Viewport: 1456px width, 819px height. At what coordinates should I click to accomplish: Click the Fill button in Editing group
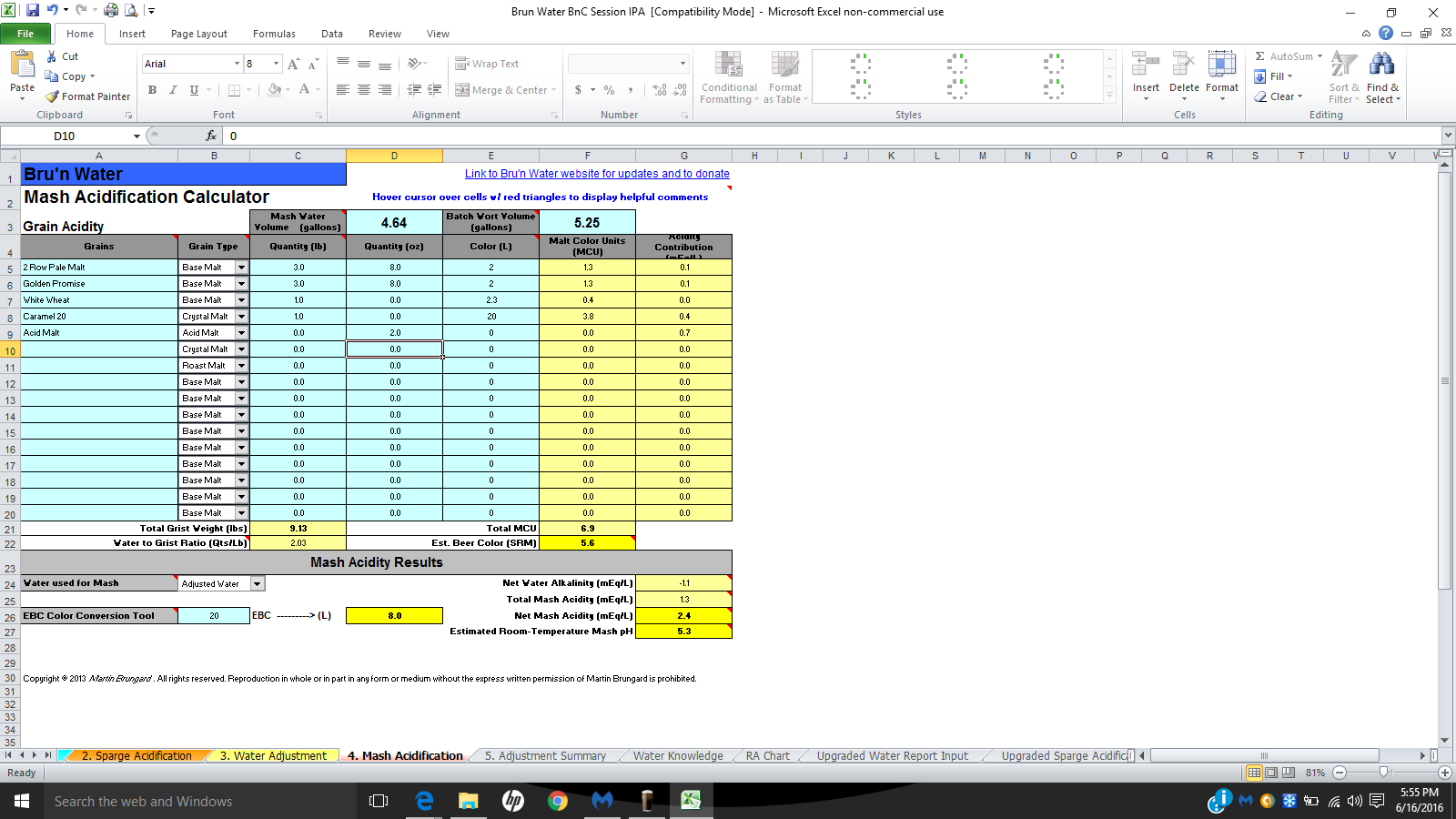1273,76
